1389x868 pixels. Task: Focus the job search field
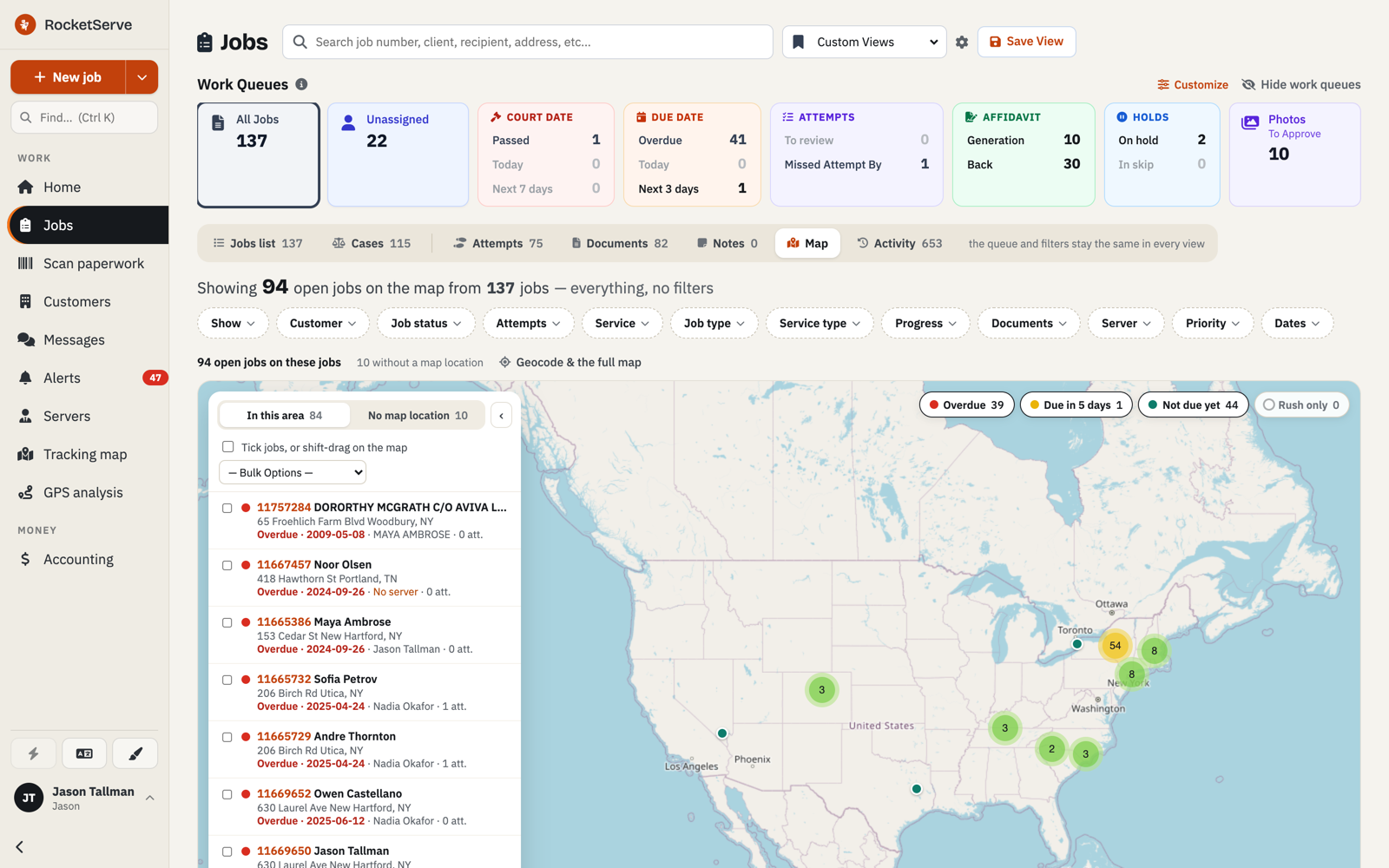[x=528, y=42]
